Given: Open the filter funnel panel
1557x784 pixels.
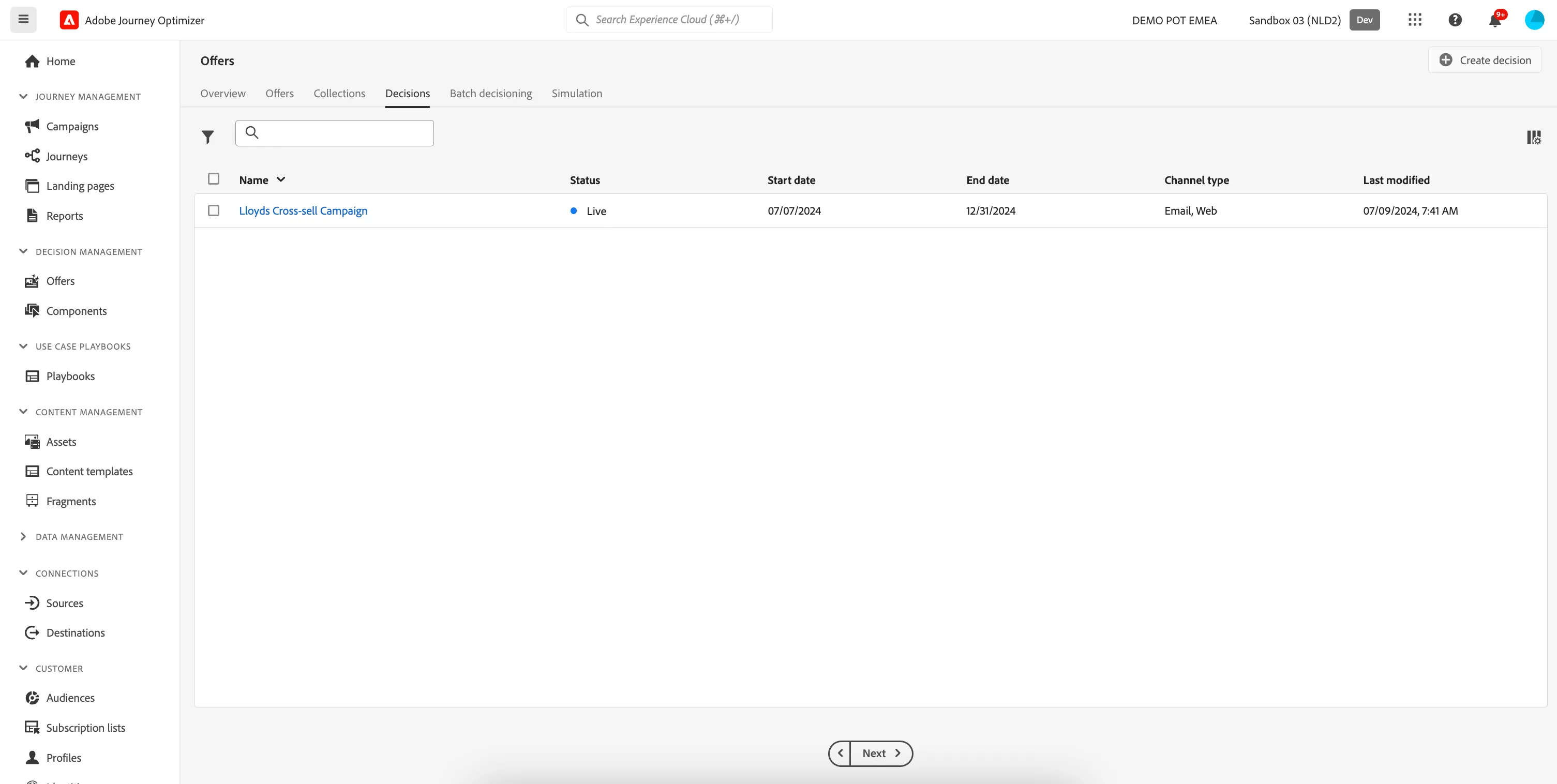Looking at the screenshot, I should click(207, 137).
